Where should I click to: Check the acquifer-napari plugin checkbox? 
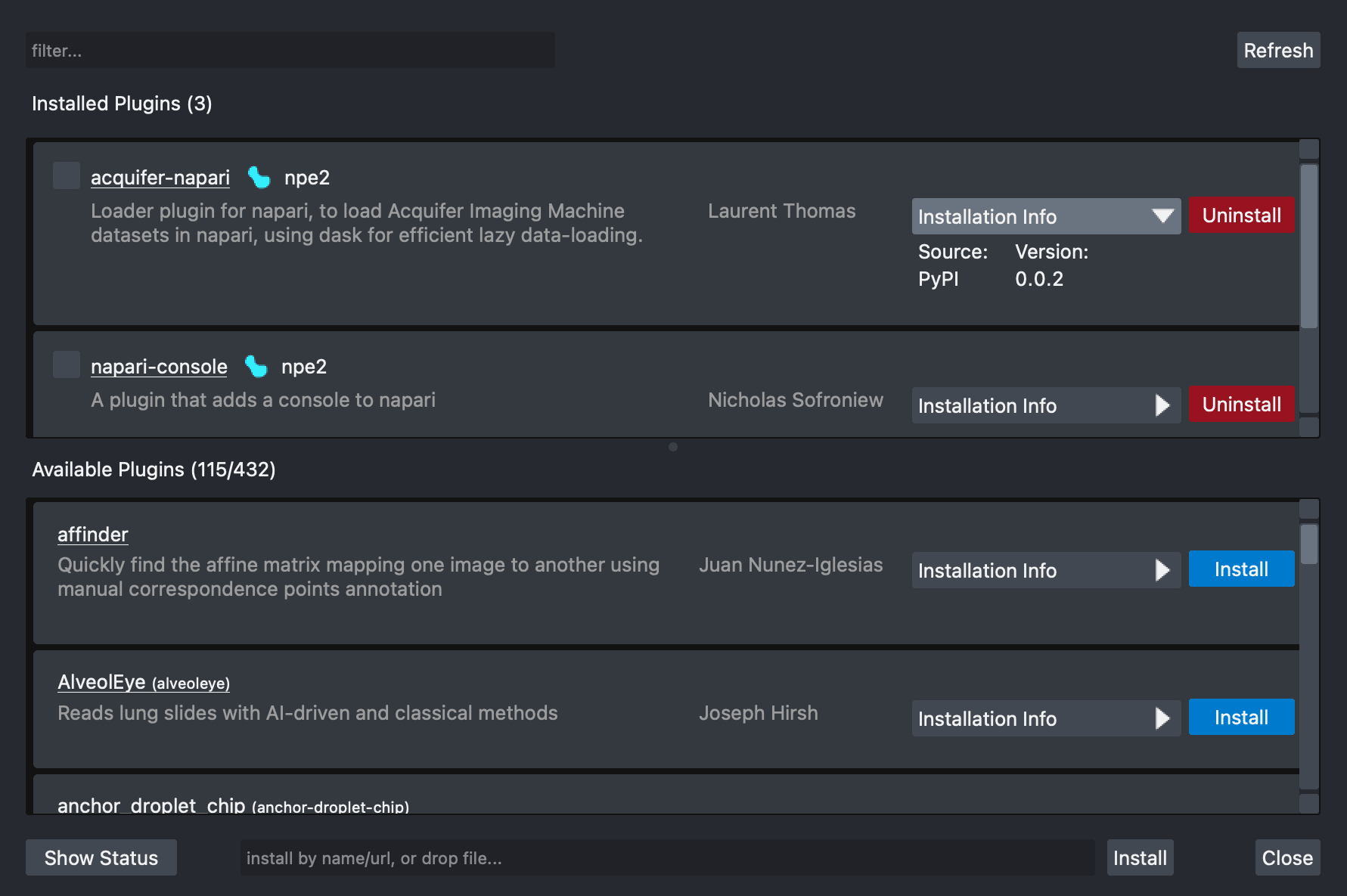coord(66,175)
